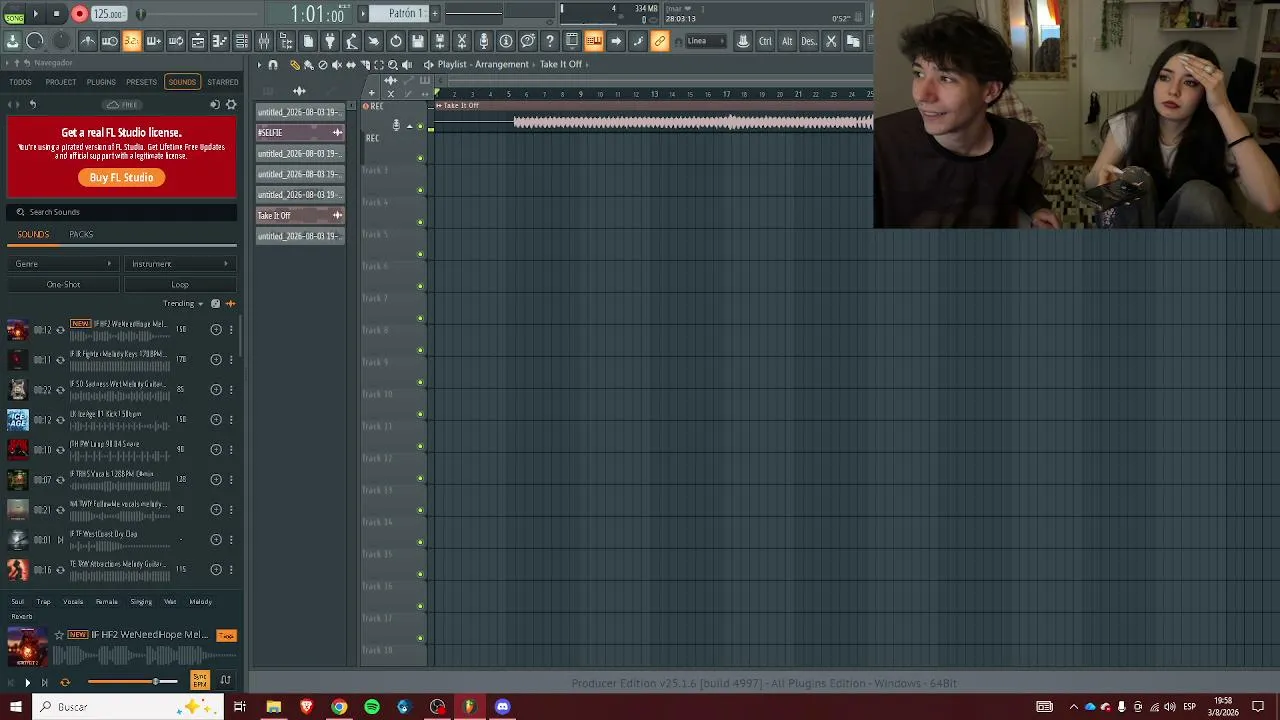This screenshot has width=1280, height=720.
Task: Select the #SELFIE clip in picker
Action: [x=300, y=133]
